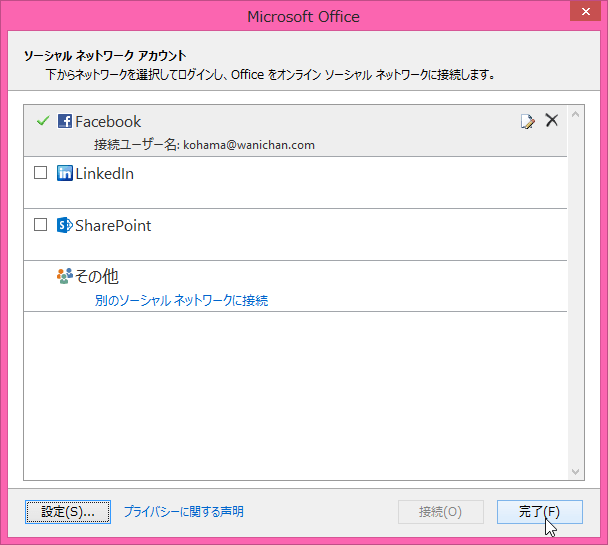Click the その他 people group icon
The height and width of the screenshot is (545, 608).
tap(65, 276)
